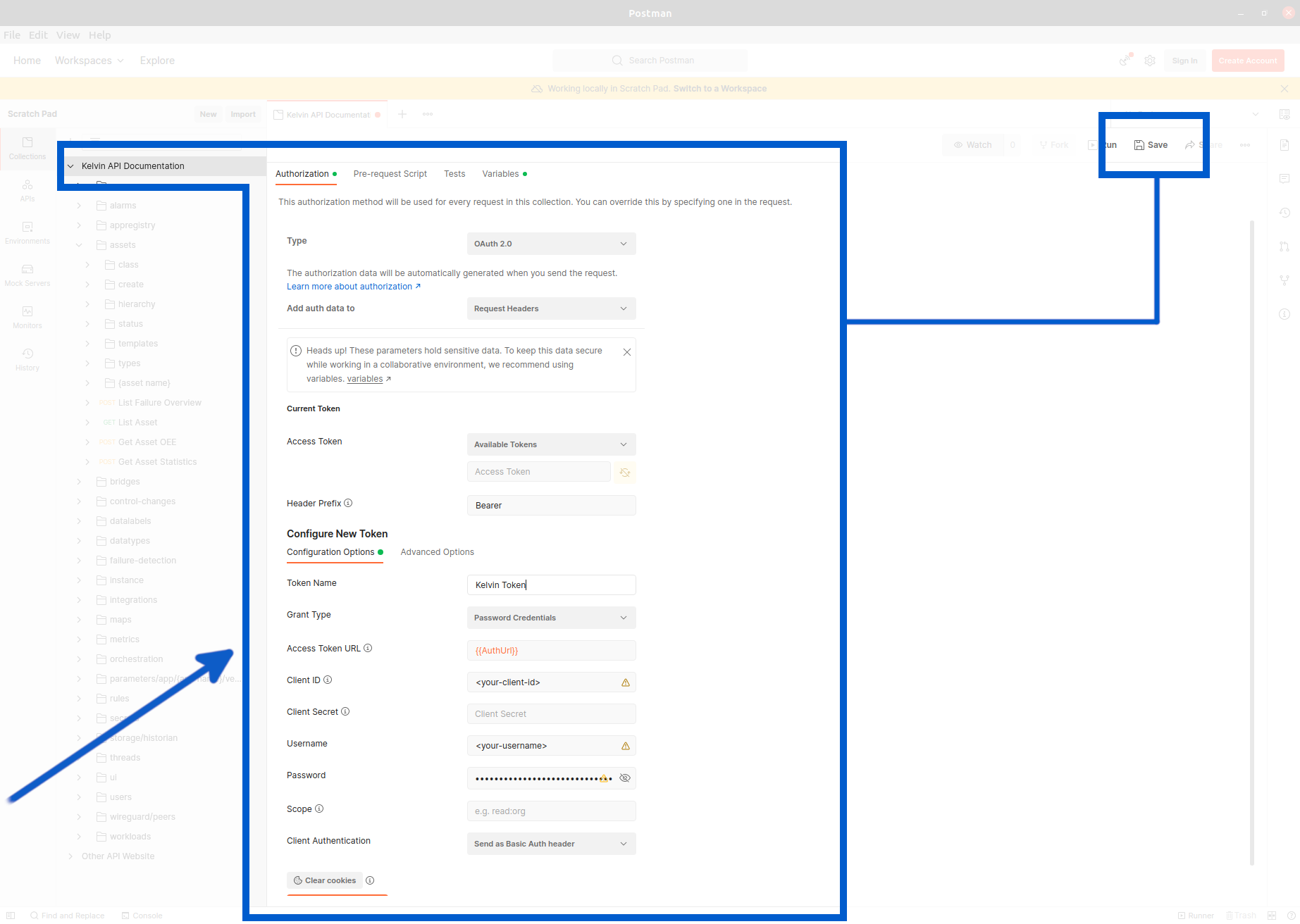Image resolution: width=1300 pixels, height=924 pixels.
Task: Open Postman settings via gear icon
Action: click(1150, 61)
